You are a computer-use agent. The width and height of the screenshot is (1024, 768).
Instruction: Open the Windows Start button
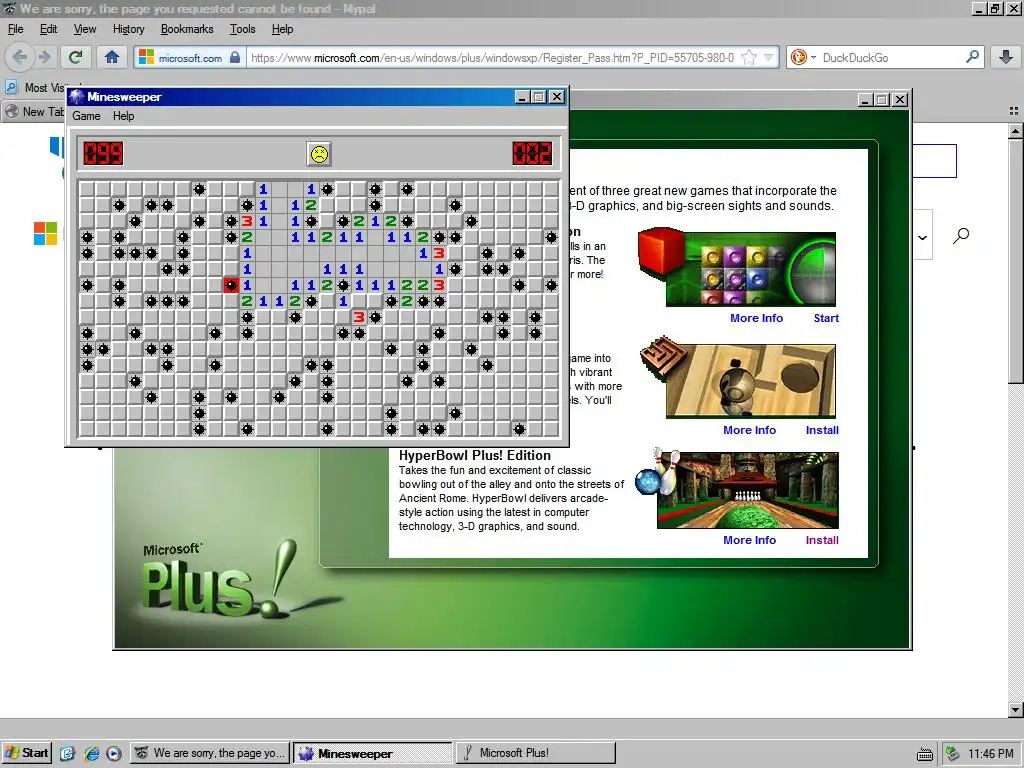point(26,753)
